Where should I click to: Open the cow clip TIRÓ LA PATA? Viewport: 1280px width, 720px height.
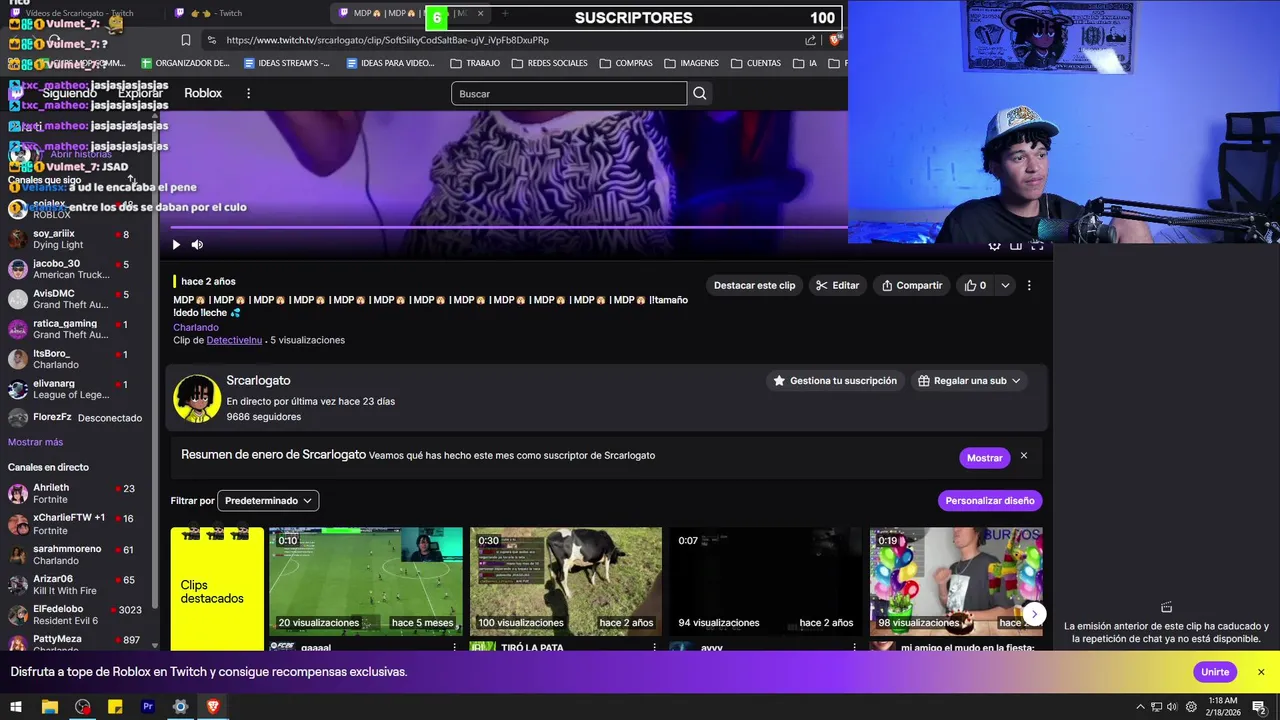click(566, 582)
